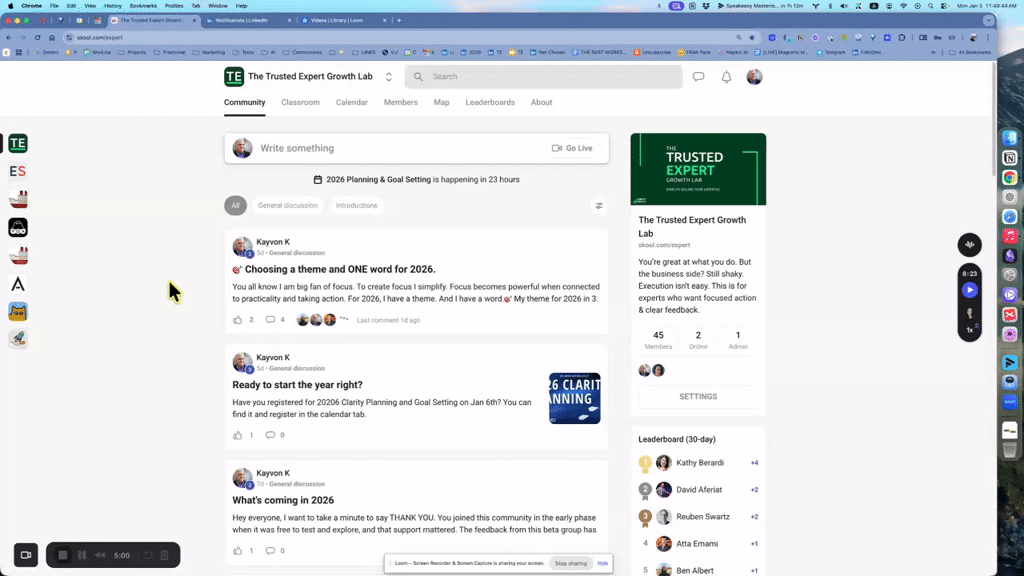Pause the Loom recording
The image size is (1024, 576).
(82, 555)
